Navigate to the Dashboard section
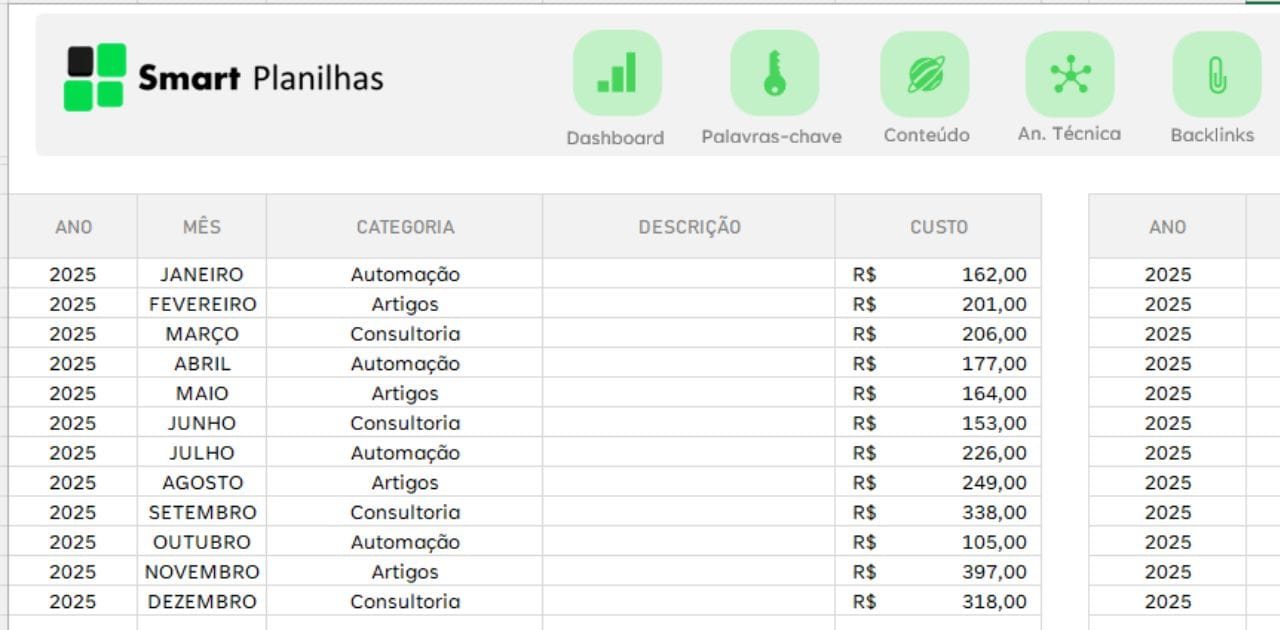 [x=617, y=137]
